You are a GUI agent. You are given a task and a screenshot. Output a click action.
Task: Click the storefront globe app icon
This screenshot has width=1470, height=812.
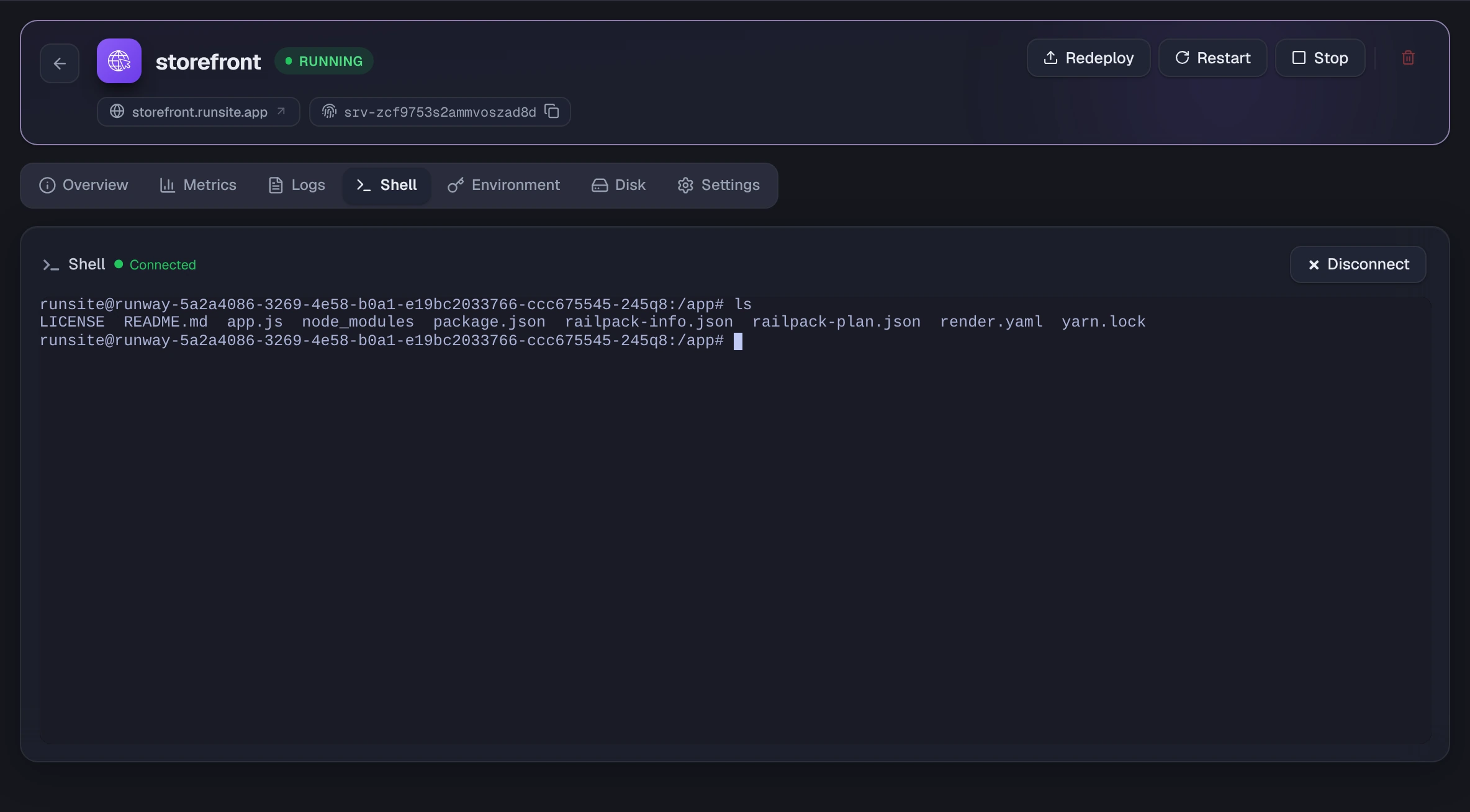tap(119, 61)
